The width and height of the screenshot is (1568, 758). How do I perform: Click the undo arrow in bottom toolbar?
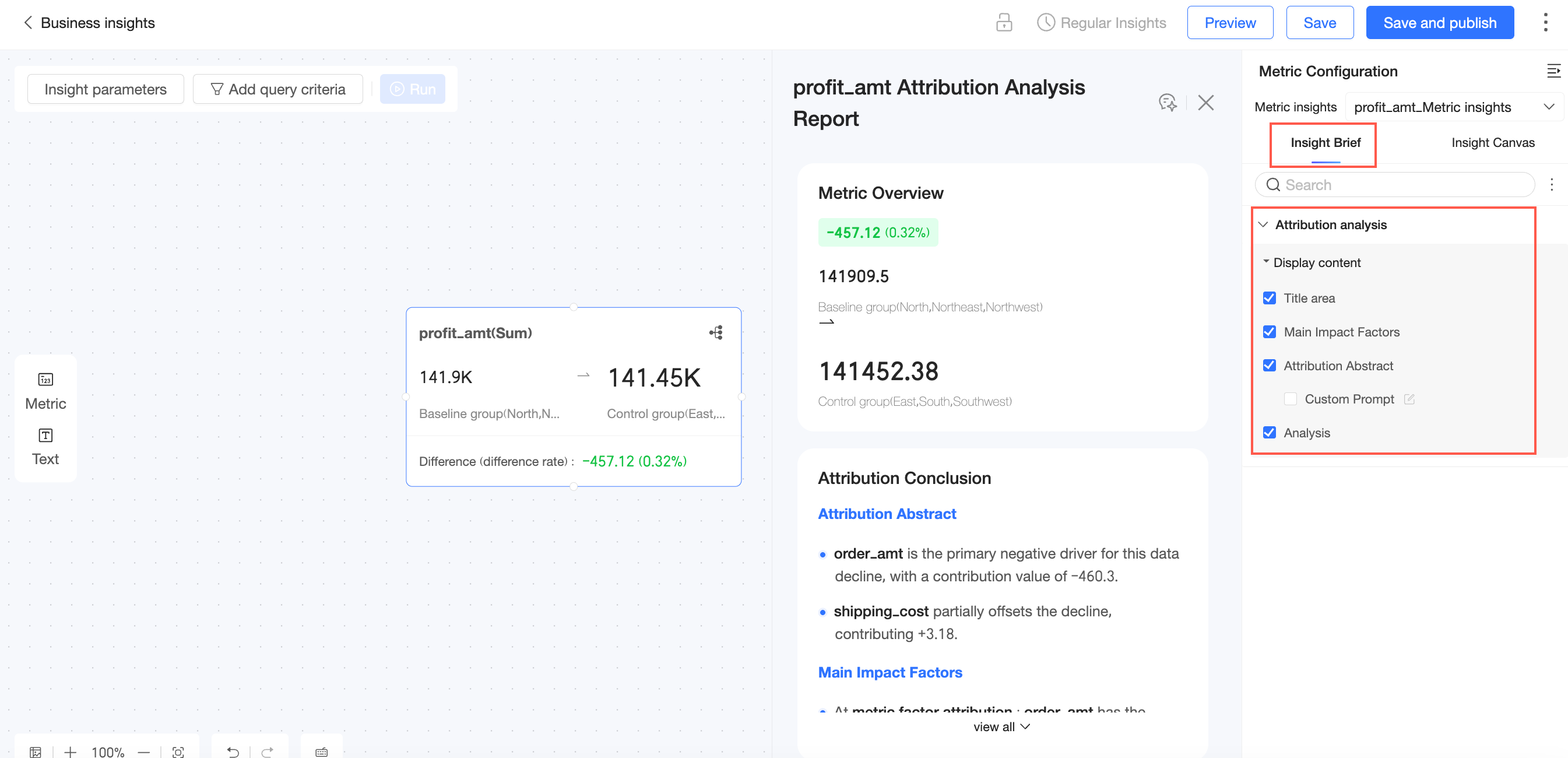[x=233, y=752]
